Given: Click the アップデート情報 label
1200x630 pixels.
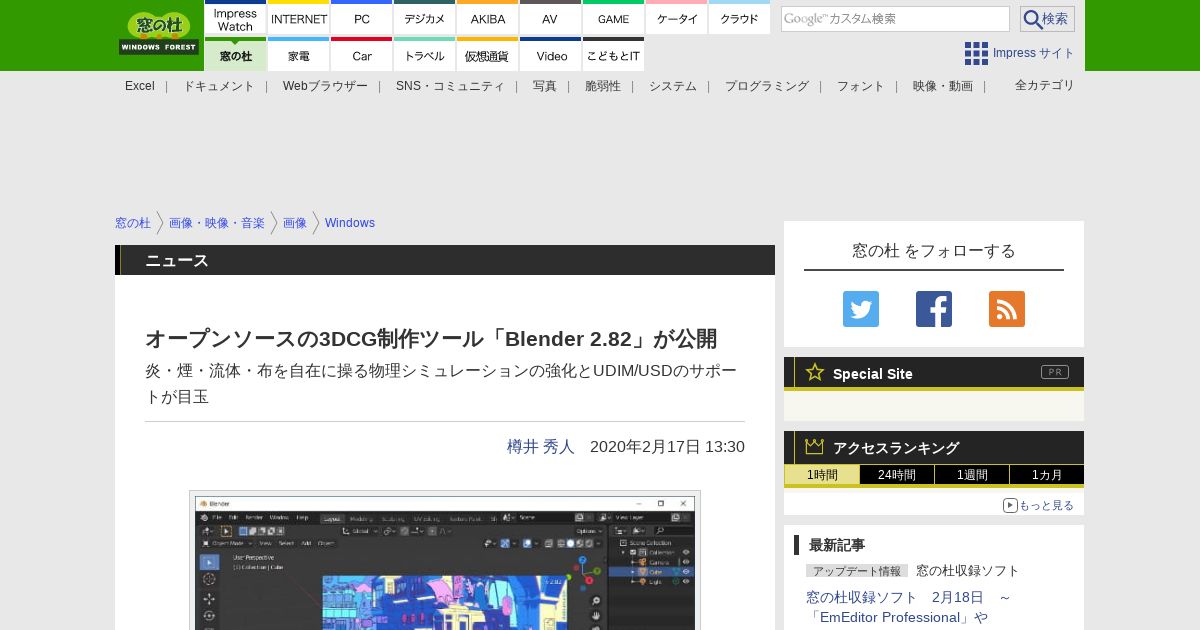Looking at the screenshot, I should pos(857,571).
